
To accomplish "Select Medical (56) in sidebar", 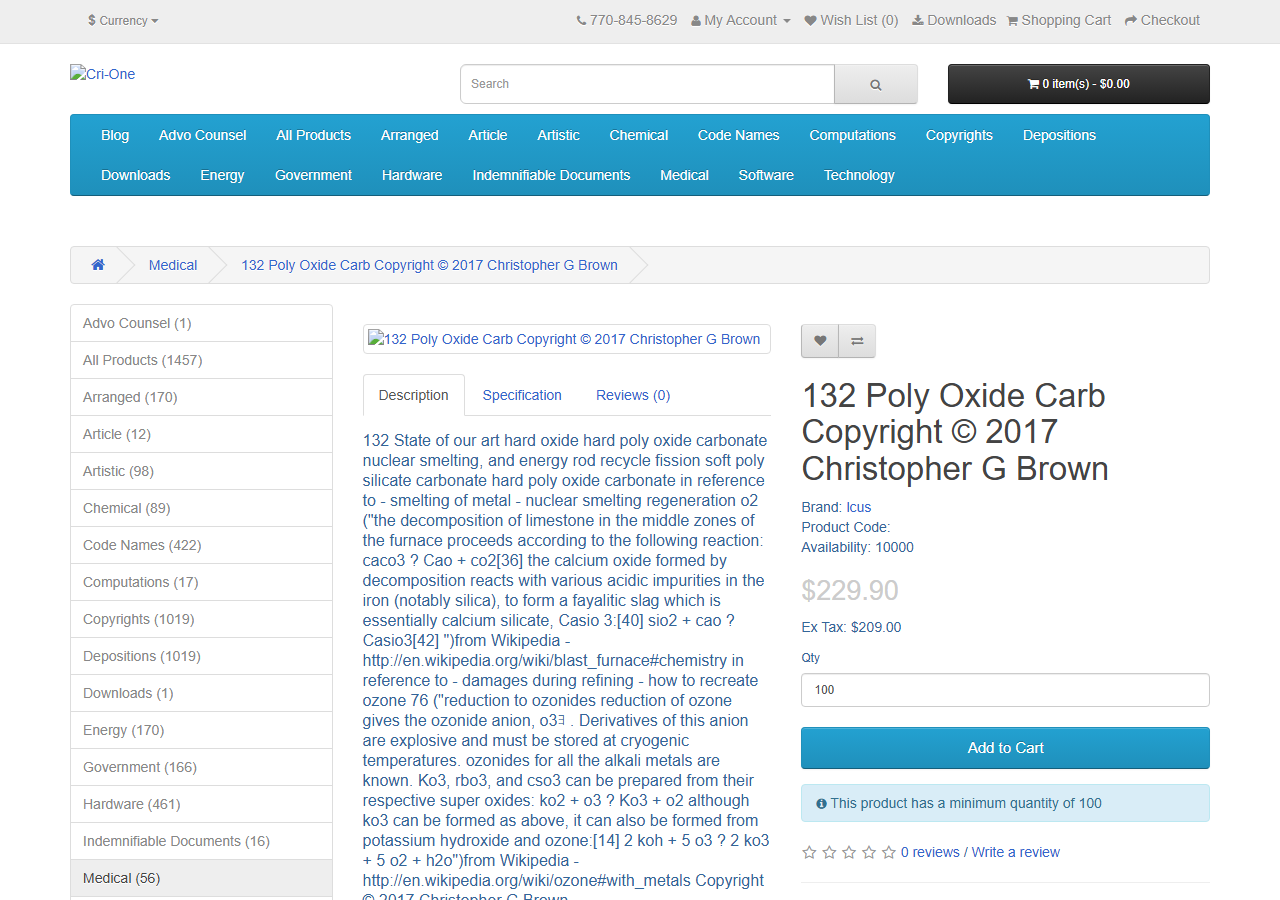I will pos(201,878).
